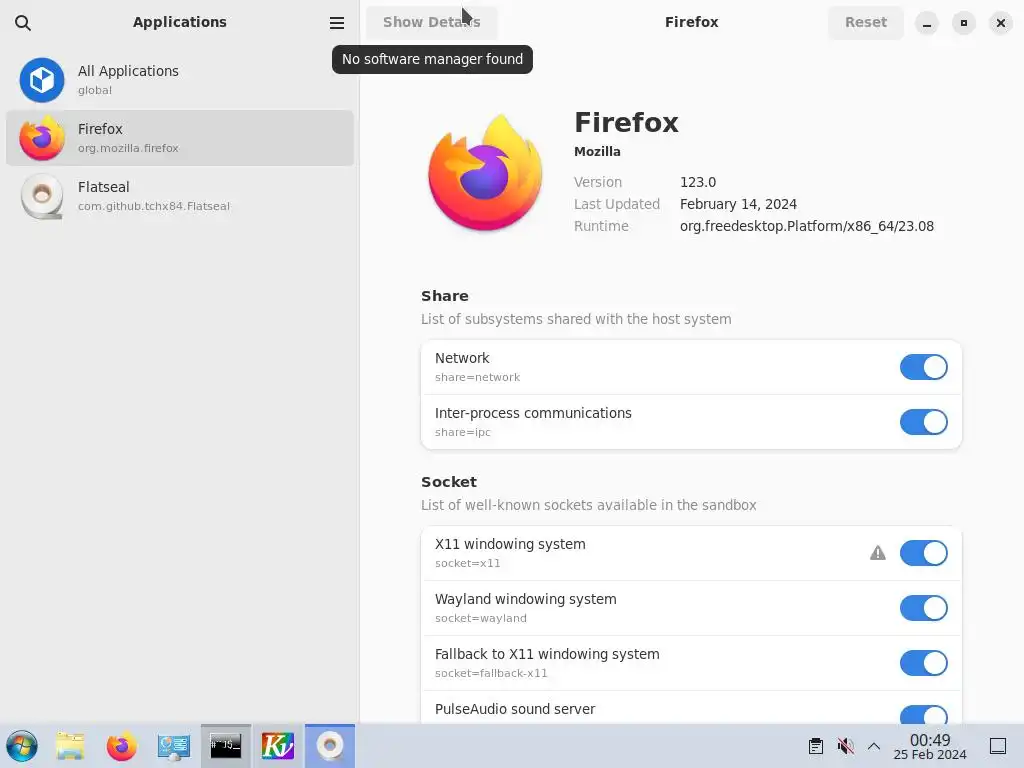
Task: Click the Reset button
Action: coord(865,22)
